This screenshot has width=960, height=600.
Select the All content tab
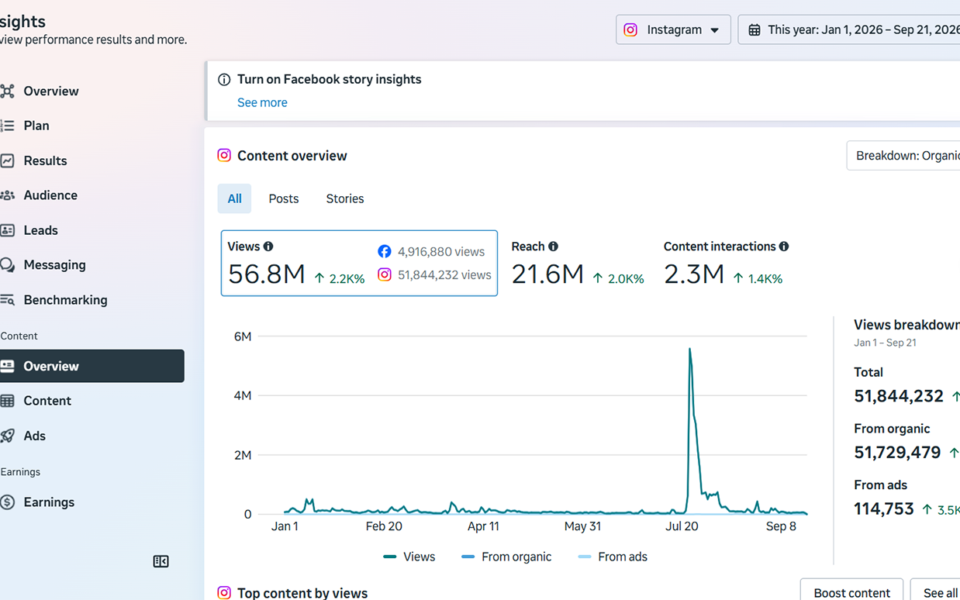coord(234,198)
